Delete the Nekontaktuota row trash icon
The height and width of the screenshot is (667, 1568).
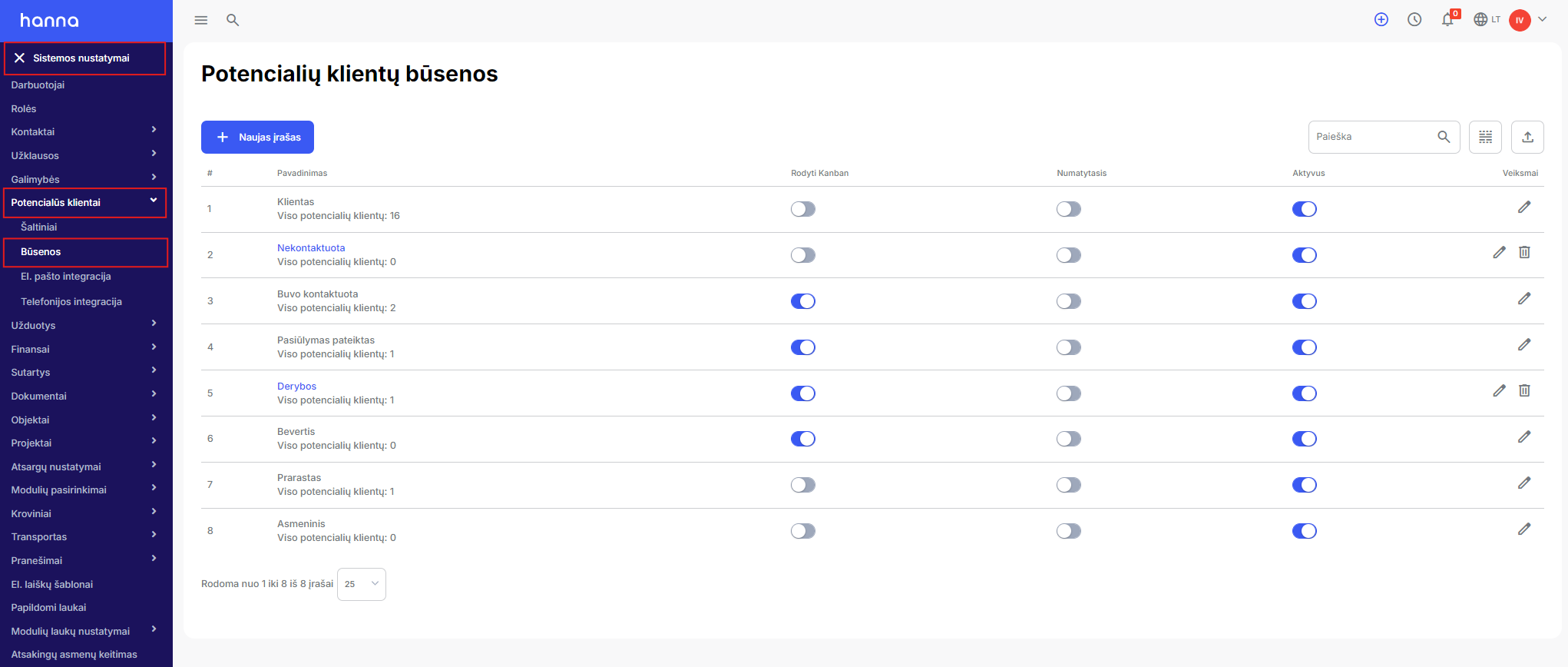(1524, 253)
